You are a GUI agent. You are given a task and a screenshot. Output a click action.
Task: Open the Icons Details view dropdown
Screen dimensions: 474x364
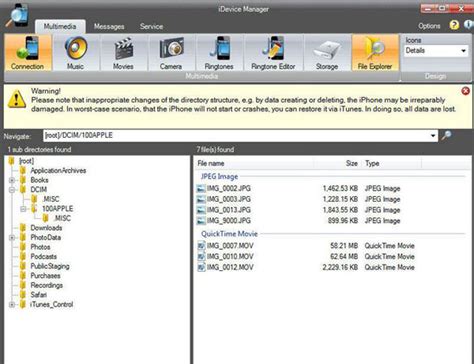(436, 51)
